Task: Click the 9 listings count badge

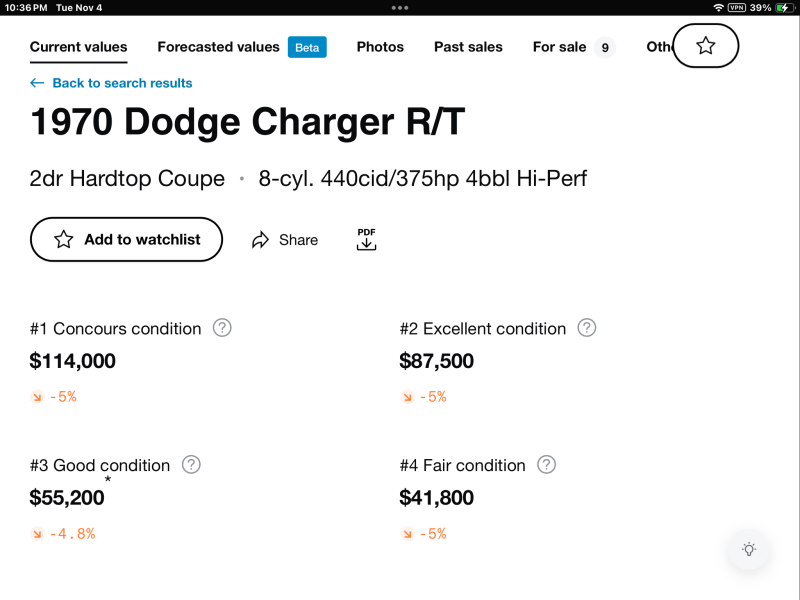Action: point(605,47)
